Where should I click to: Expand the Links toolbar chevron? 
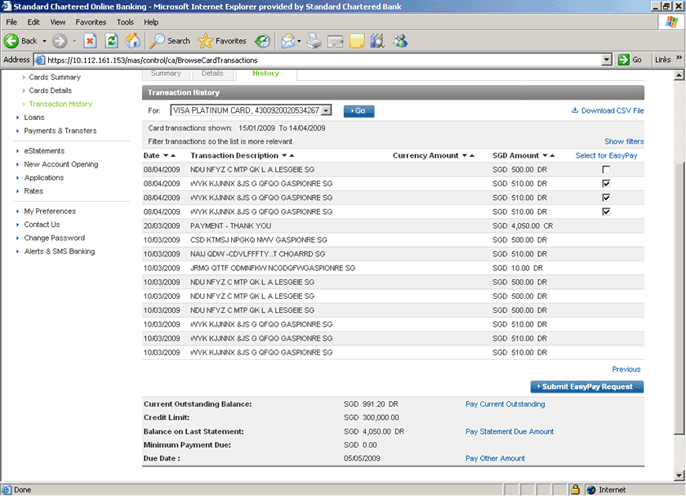coord(679,58)
